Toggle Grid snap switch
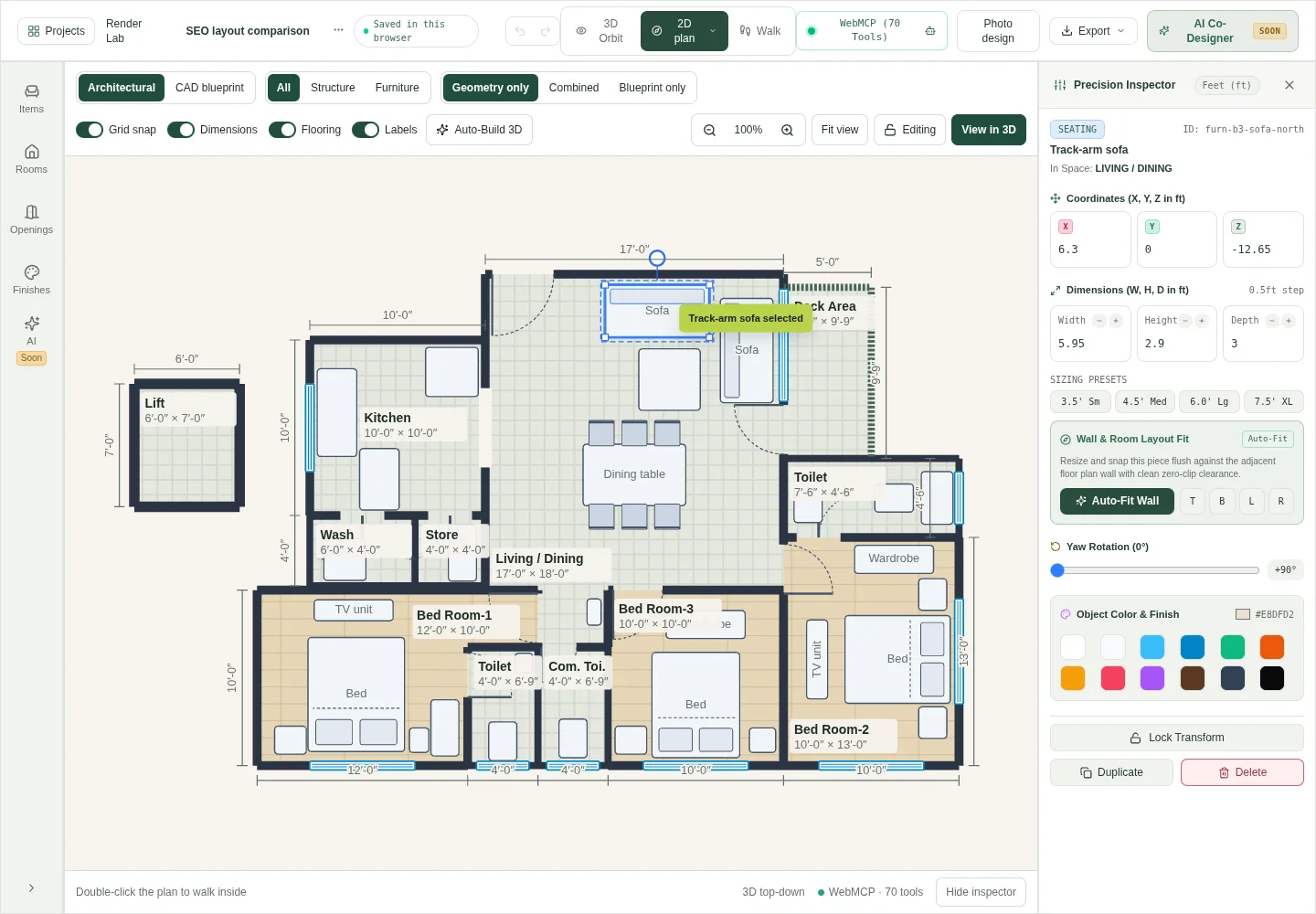This screenshot has height=914, width=1316. (x=90, y=130)
